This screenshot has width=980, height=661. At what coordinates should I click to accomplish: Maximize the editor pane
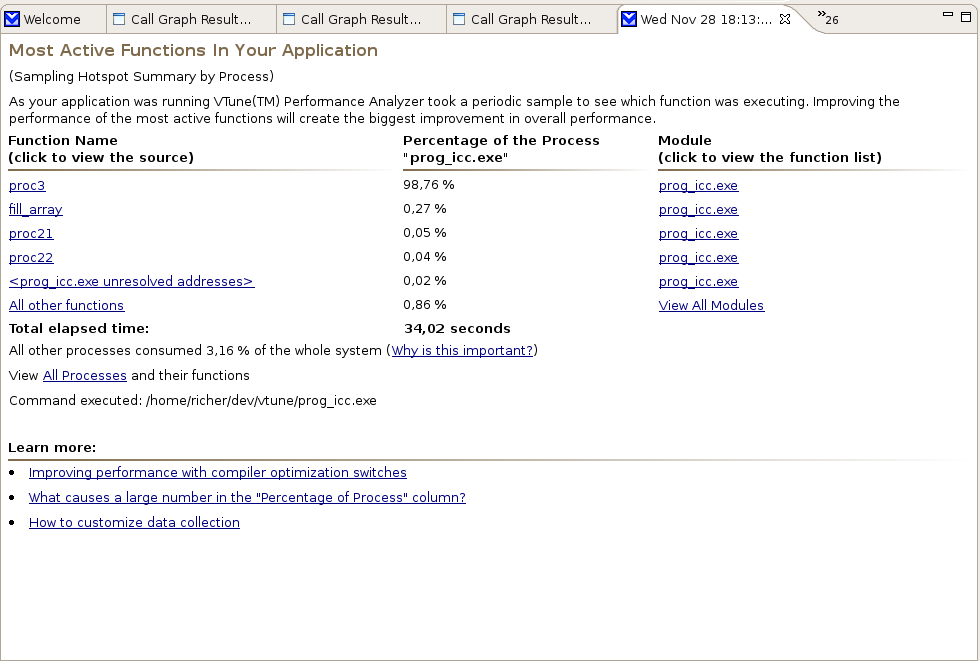[x=968, y=16]
